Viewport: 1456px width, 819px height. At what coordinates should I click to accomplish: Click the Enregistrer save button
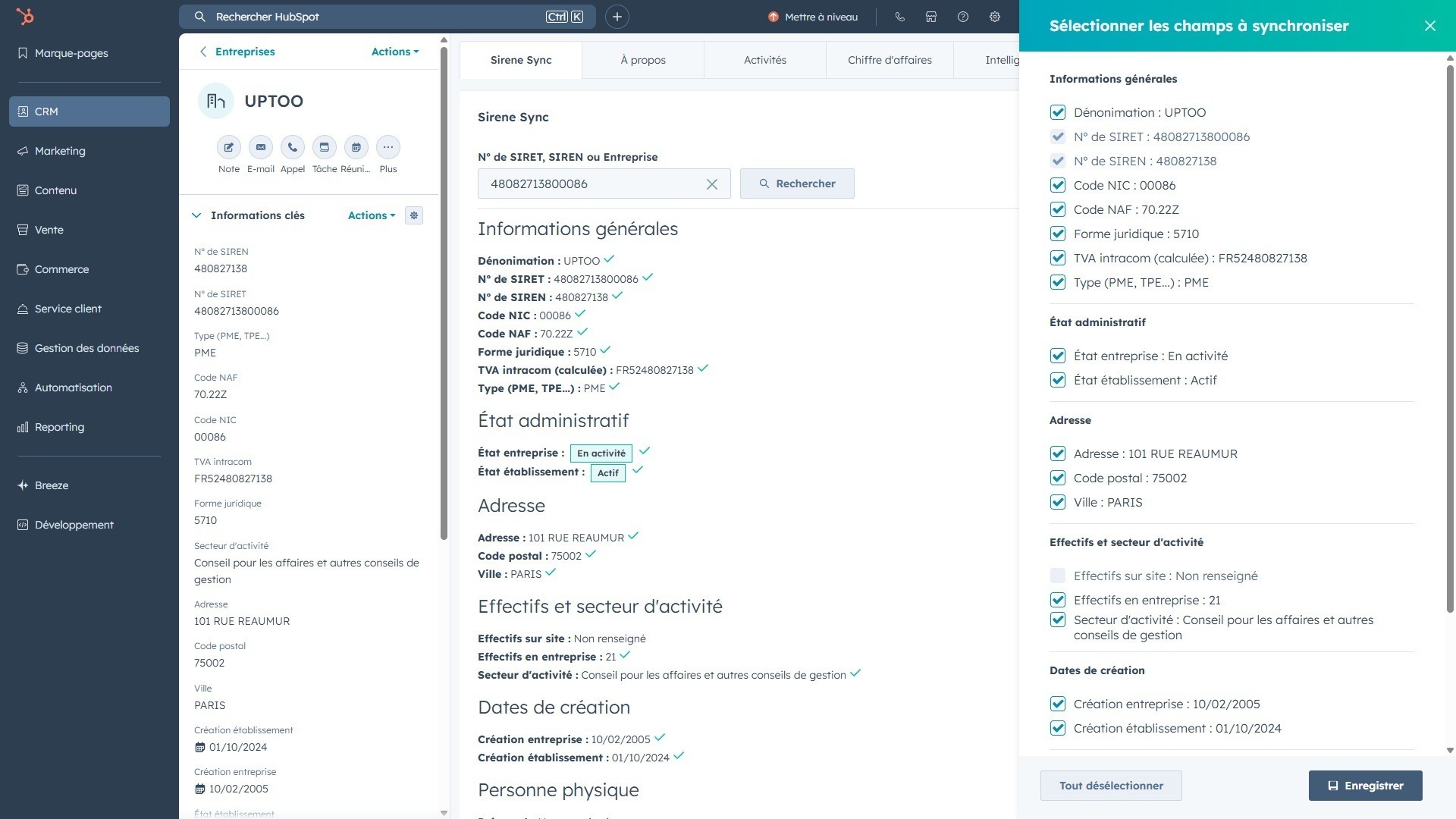click(x=1364, y=786)
